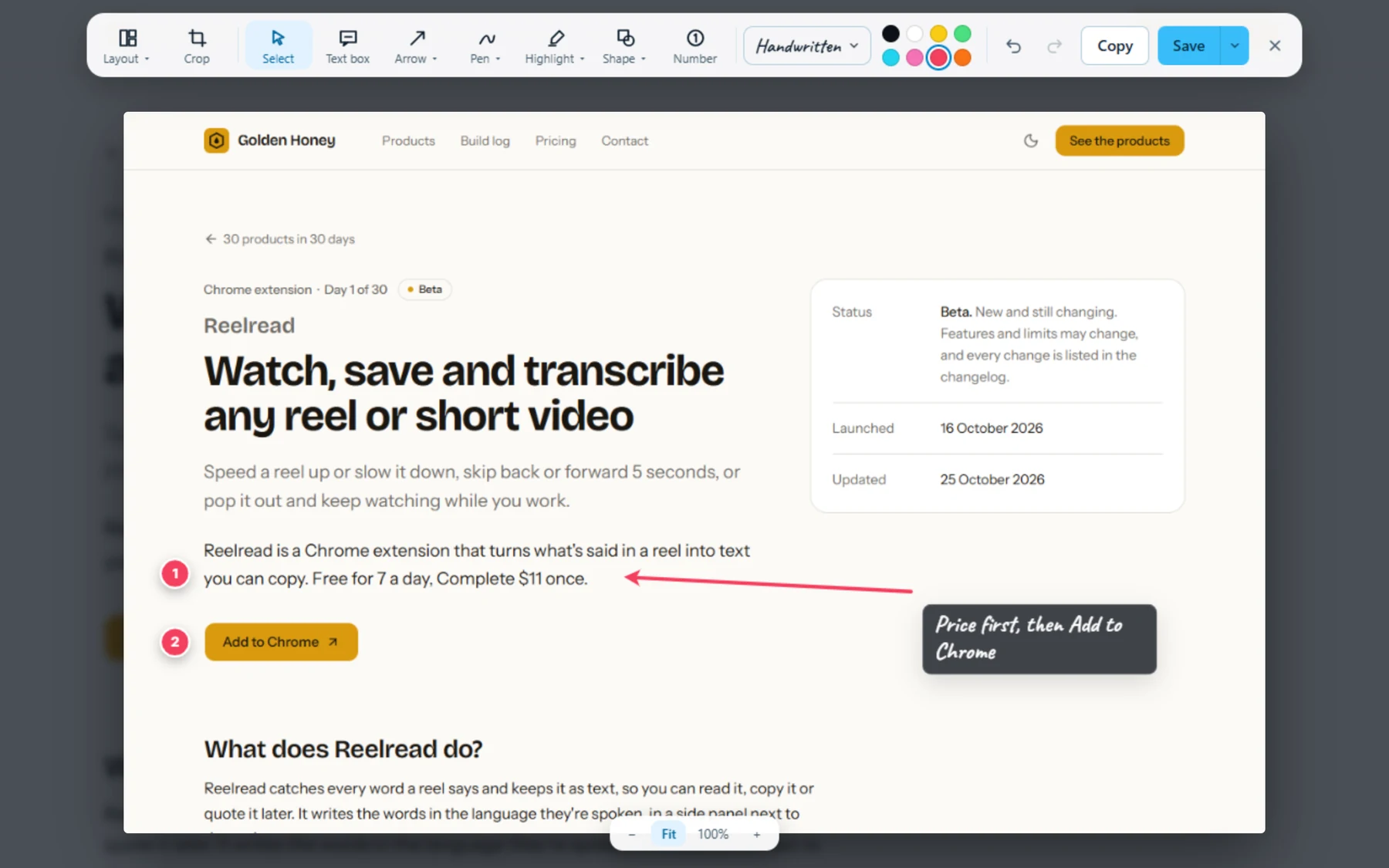The image size is (1389, 868).
Task: Click the Status label in info card
Action: tap(851, 312)
